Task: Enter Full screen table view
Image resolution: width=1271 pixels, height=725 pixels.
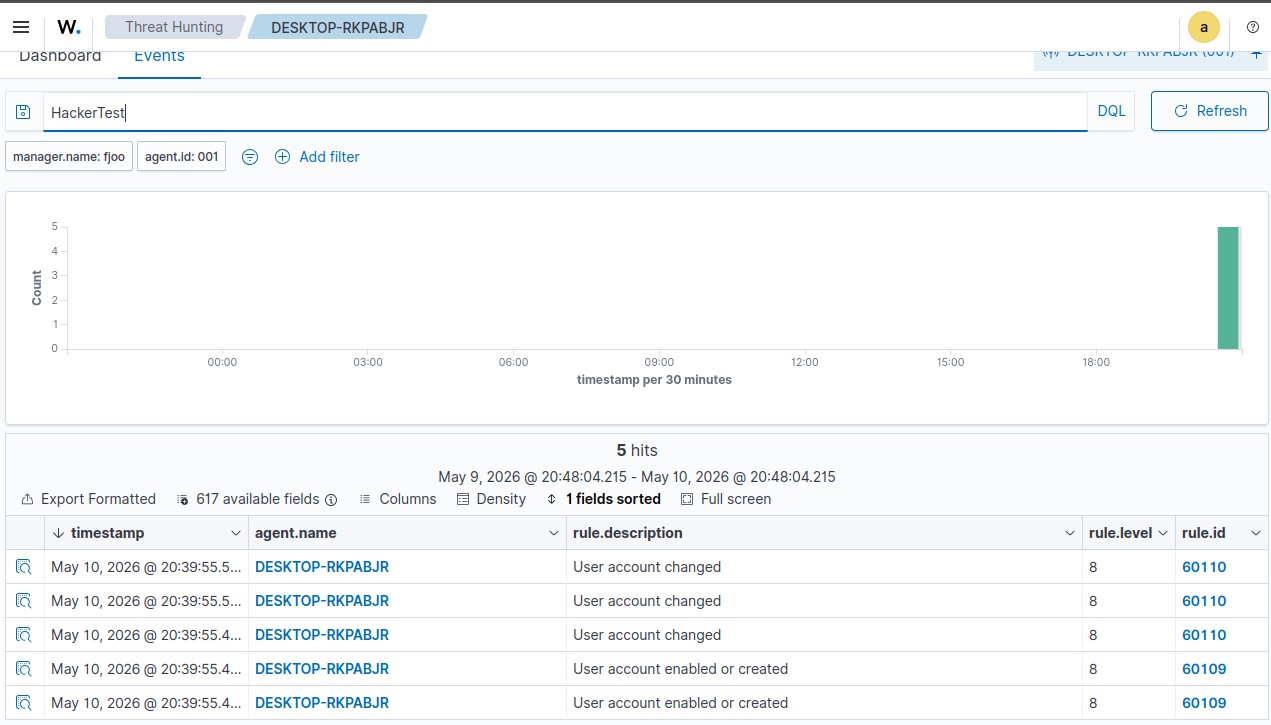Action: pyautogui.click(x=726, y=499)
